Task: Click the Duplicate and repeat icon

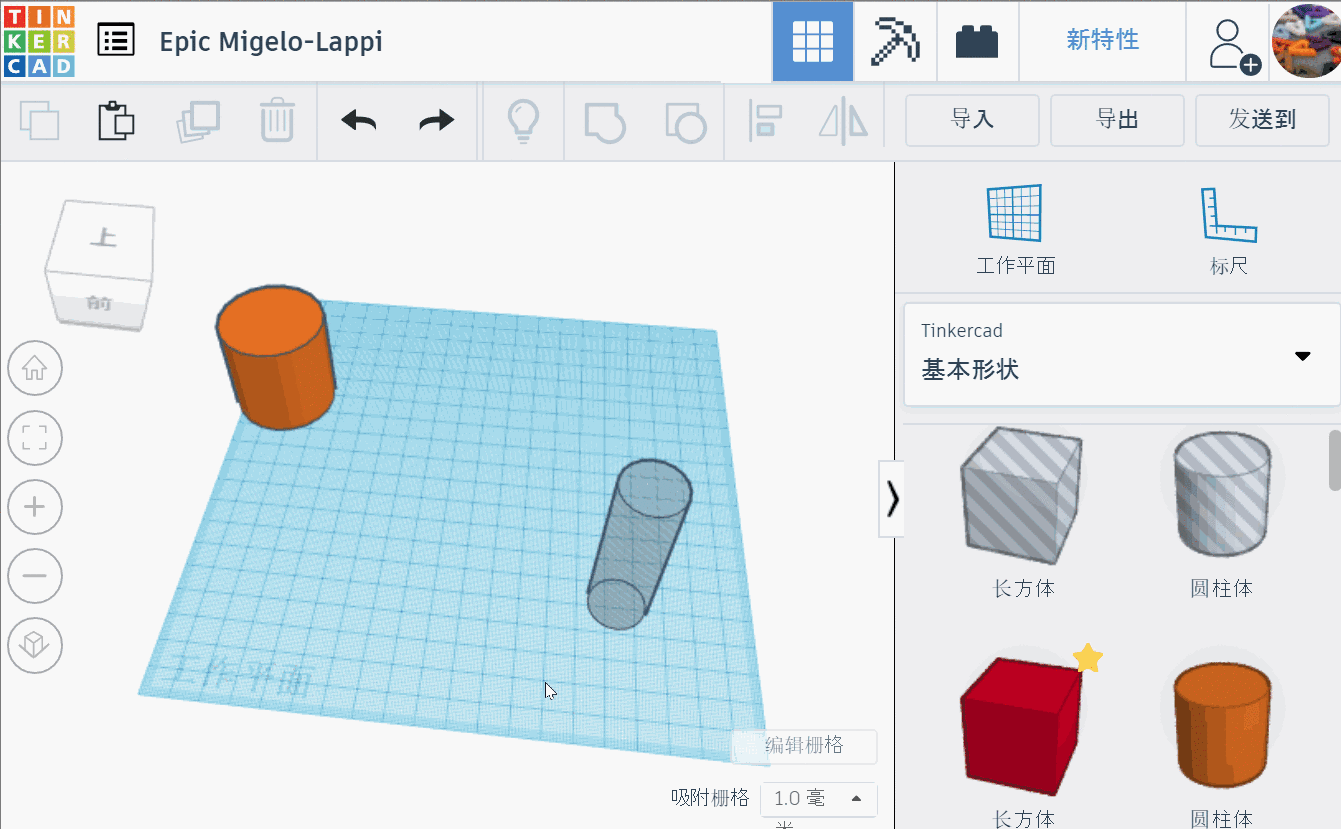Action: [198, 122]
